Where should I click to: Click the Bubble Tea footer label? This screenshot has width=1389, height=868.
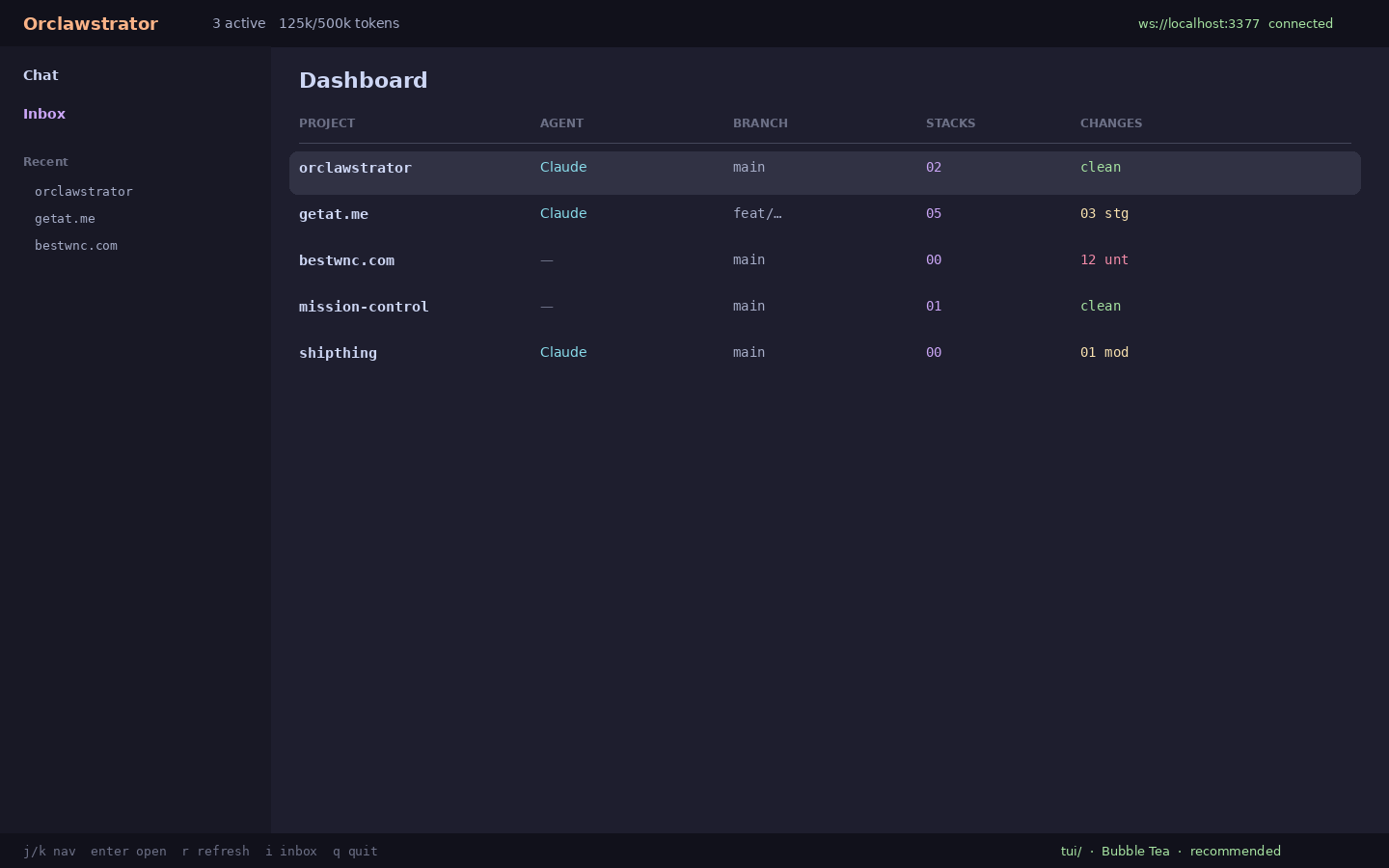point(1135,851)
